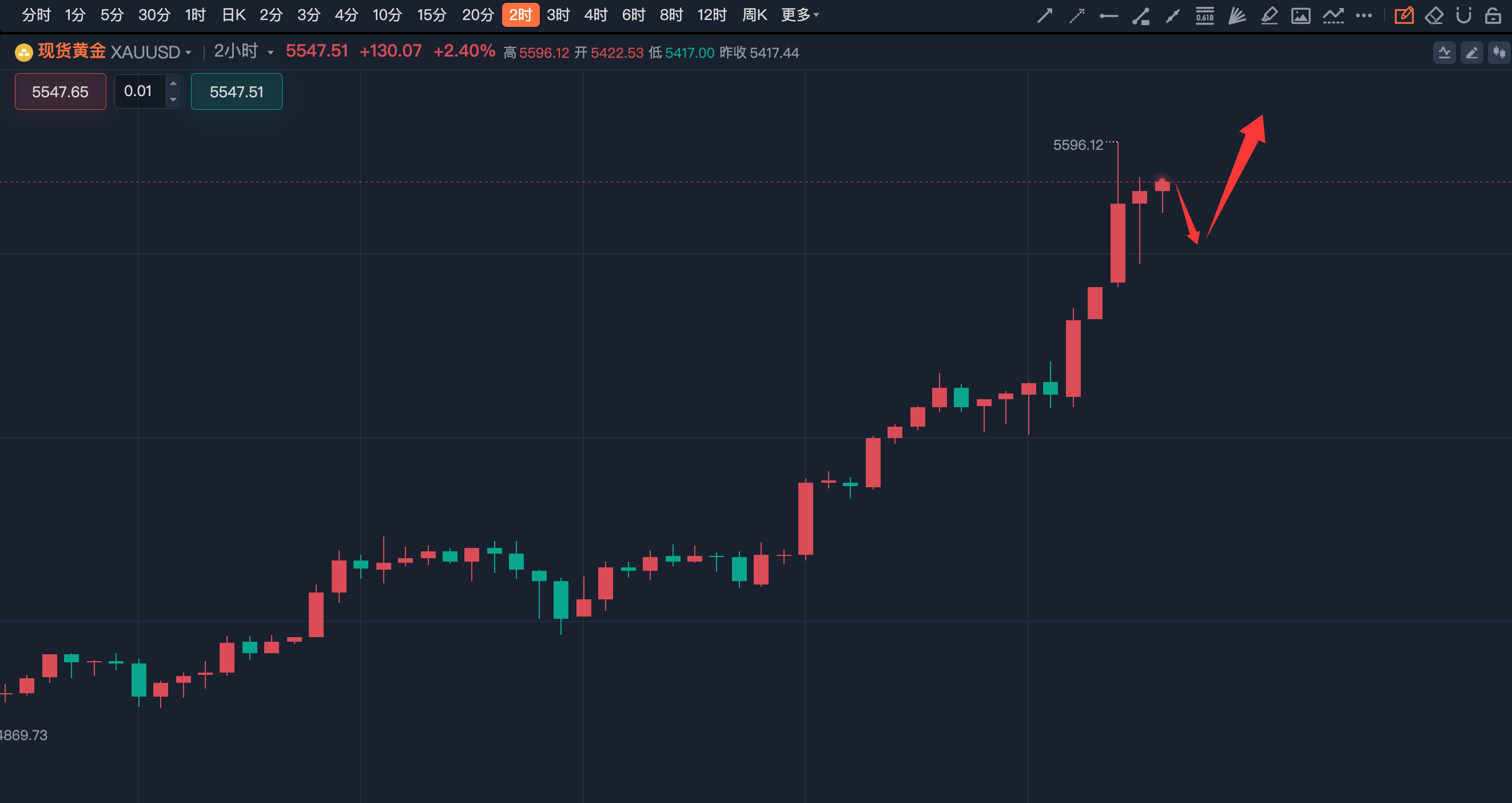Toggle the orange drawing mode button
Viewport: 1512px width, 803px height.
(x=1404, y=15)
